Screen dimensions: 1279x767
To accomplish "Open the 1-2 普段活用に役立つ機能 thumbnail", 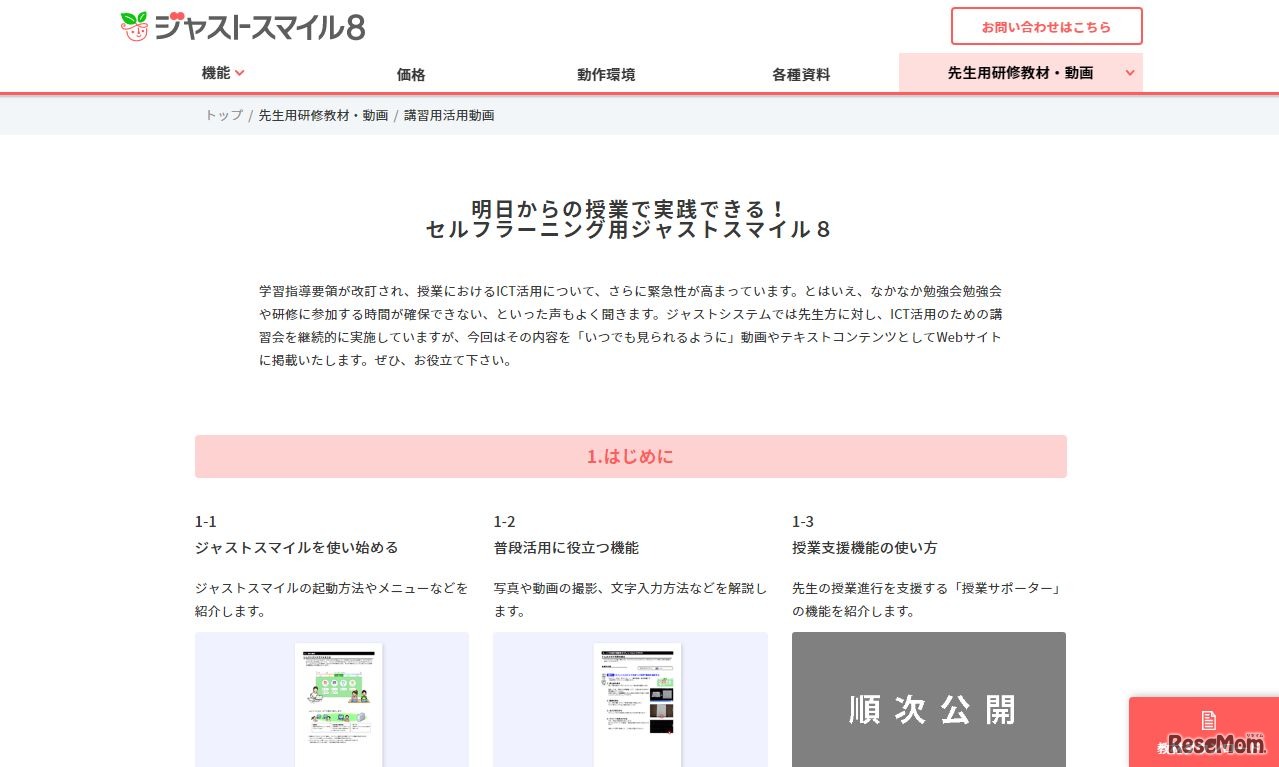I will (630, 700).
